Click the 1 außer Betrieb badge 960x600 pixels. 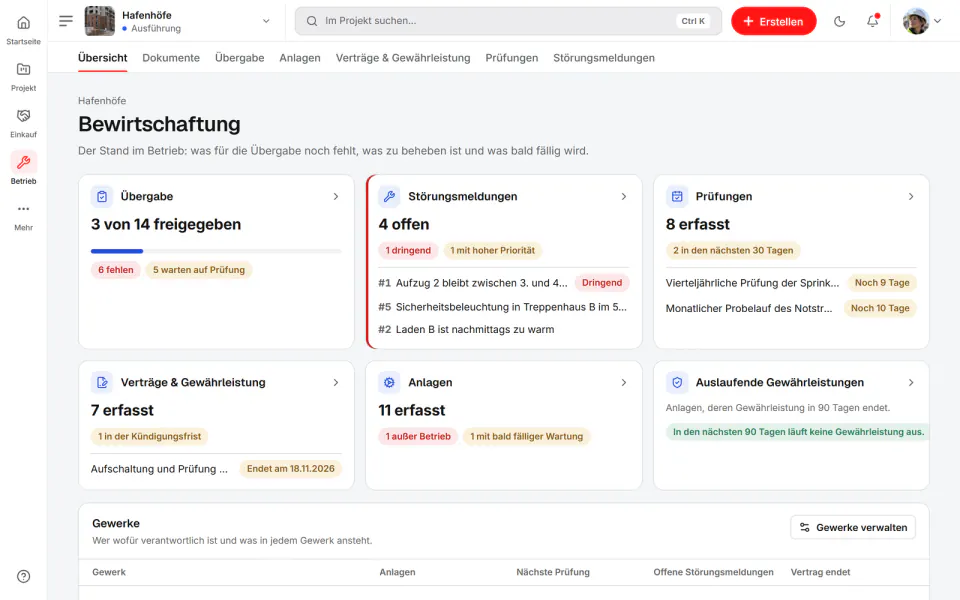418,437
